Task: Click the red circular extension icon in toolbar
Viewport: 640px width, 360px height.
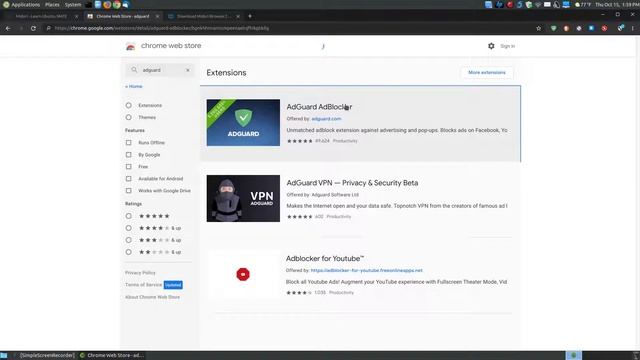Action: pos(604,28)
